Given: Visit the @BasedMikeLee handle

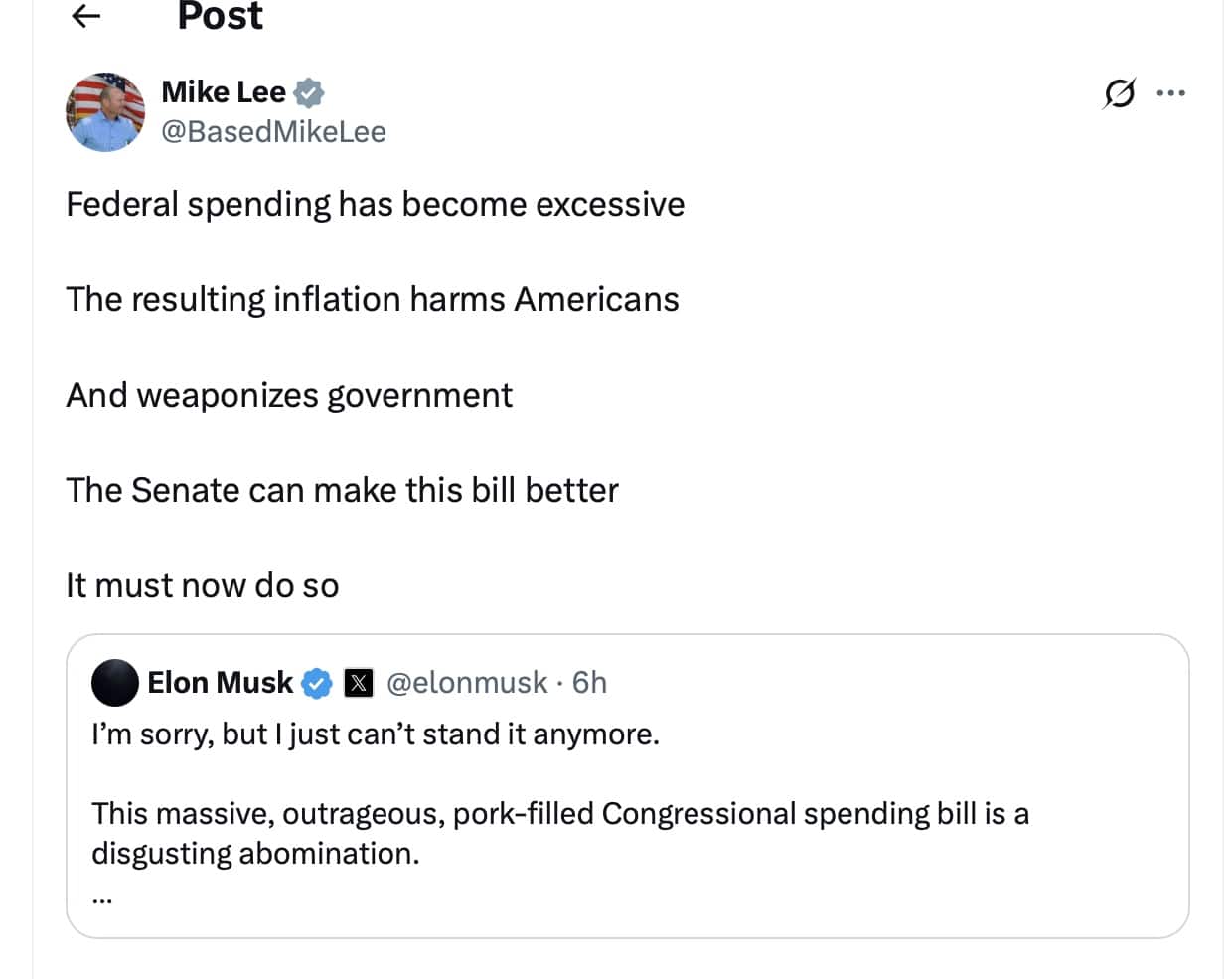Looking at the screenshot, I should click(273, 131).
